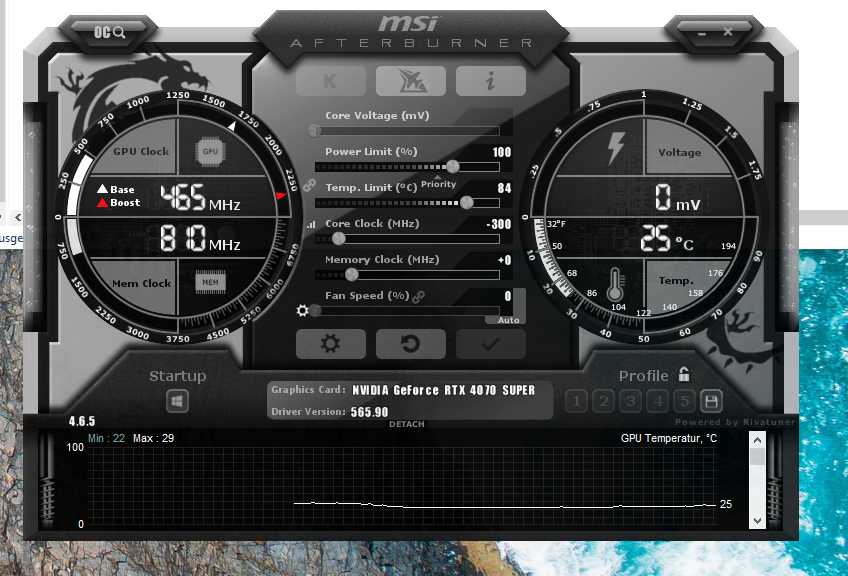Click the Power Limit value 100
Viewport: 848px width, 576px height.
(x=502, y=152)
